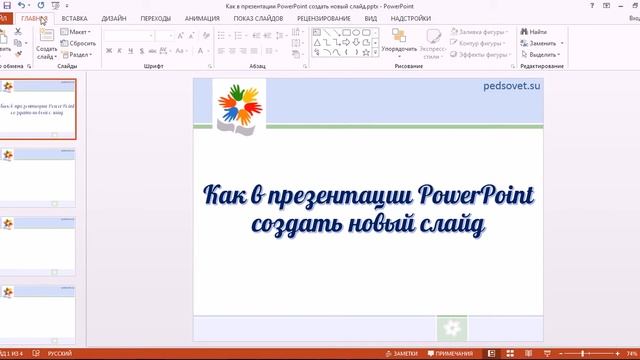
Task: Switch to slide sorter view
Action: coord(510,353)
